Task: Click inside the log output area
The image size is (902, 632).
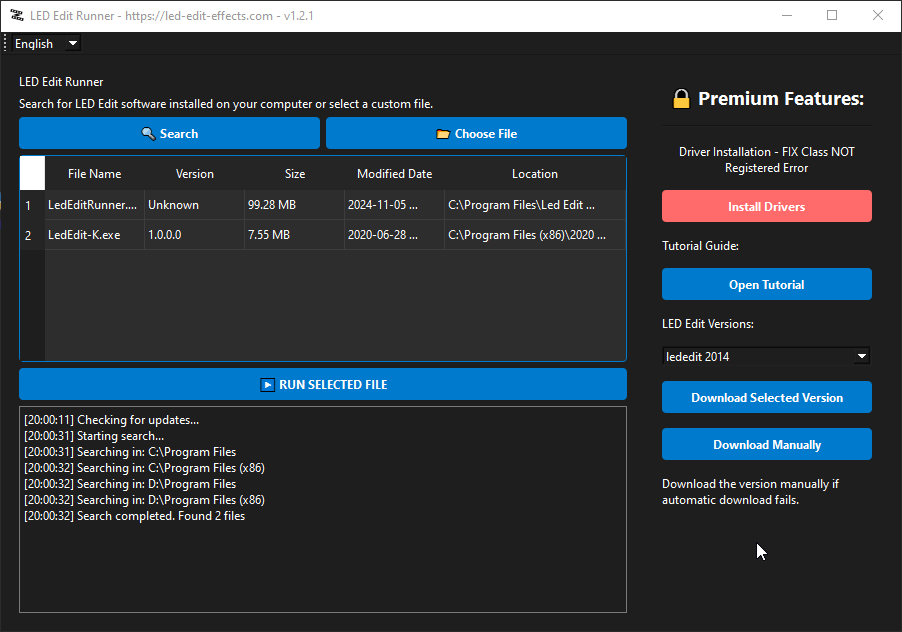Action: click(x=322, y=560)
